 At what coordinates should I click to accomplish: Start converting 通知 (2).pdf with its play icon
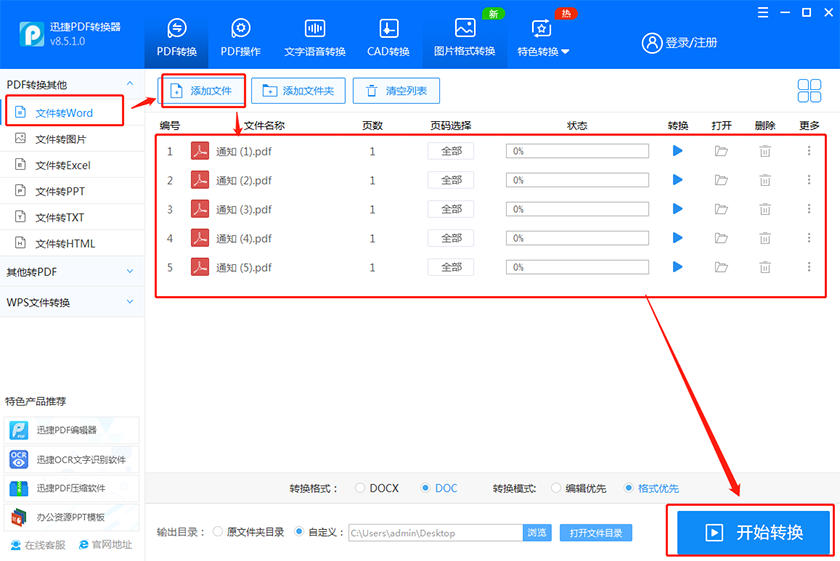coord(678,180)
